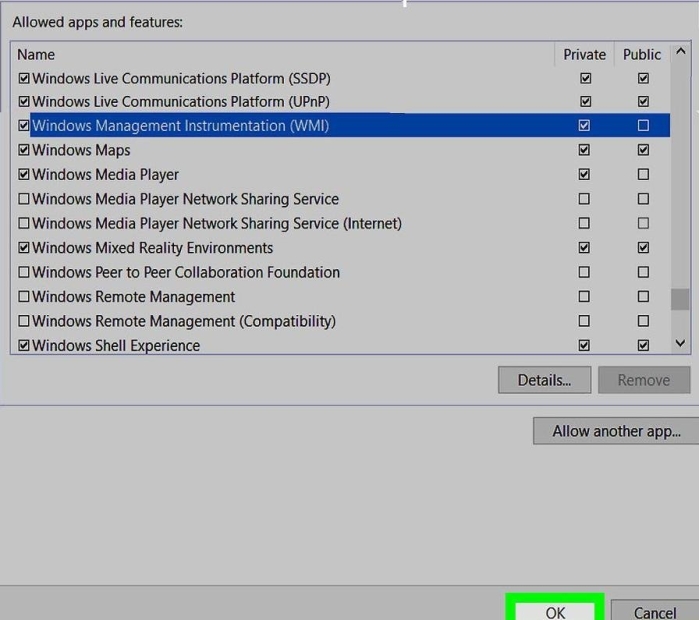
Task: Click the Cancel button
Action: 655,612
